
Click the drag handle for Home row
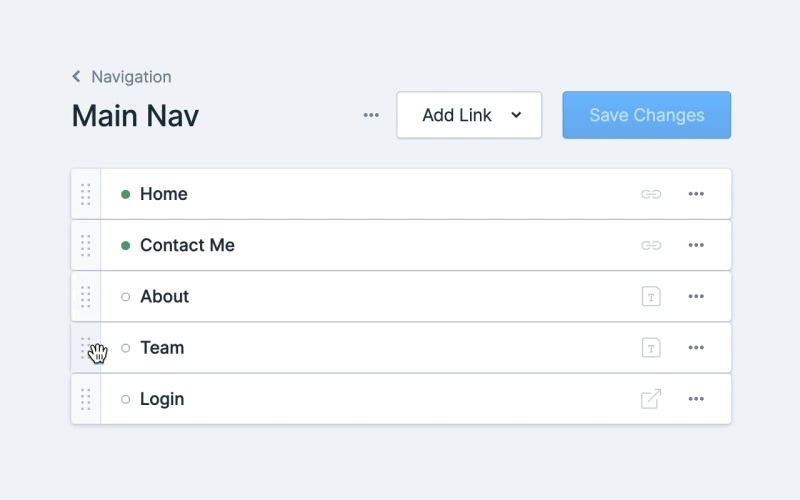[x=86, y=194]
